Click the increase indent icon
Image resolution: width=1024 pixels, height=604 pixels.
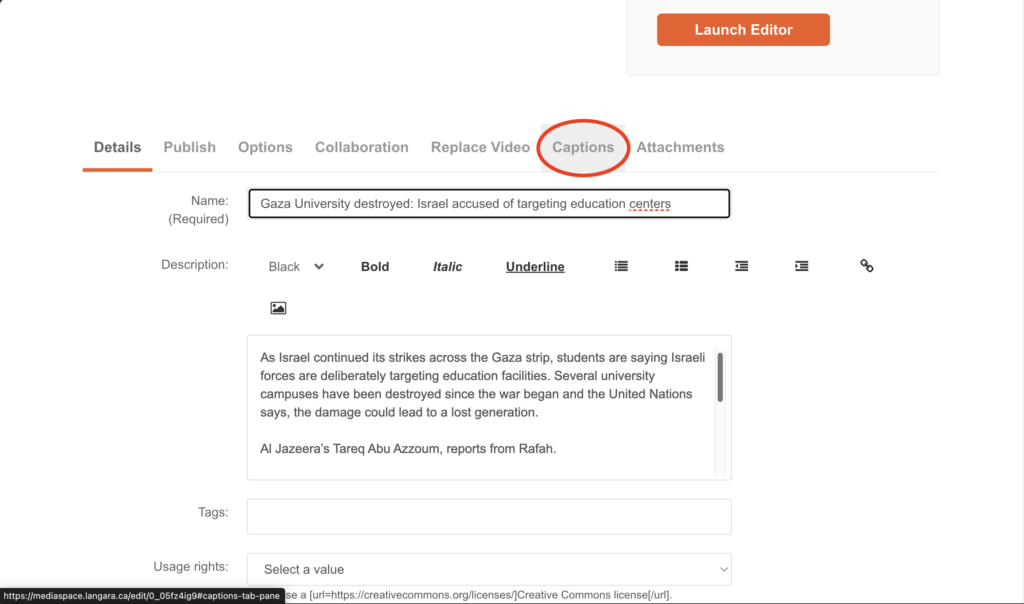pyautogui.click(x=801, y=266)
